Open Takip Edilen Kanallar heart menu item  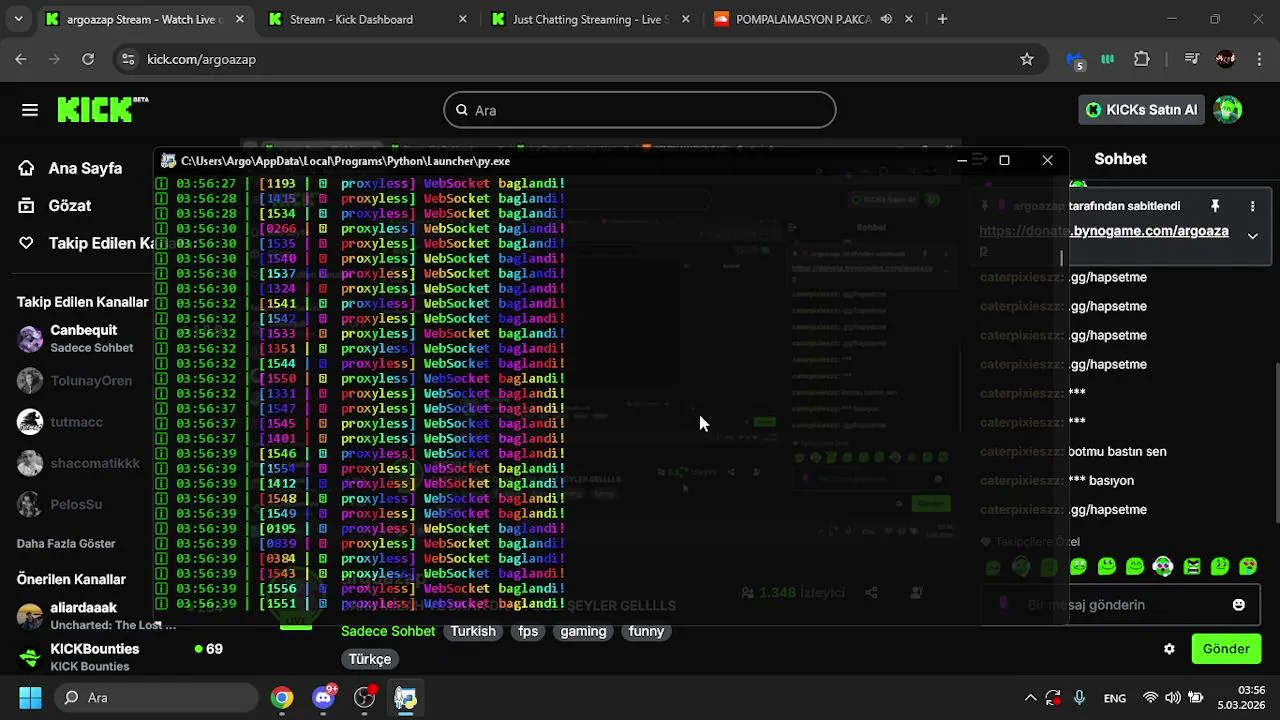click(x=84, y=243)
